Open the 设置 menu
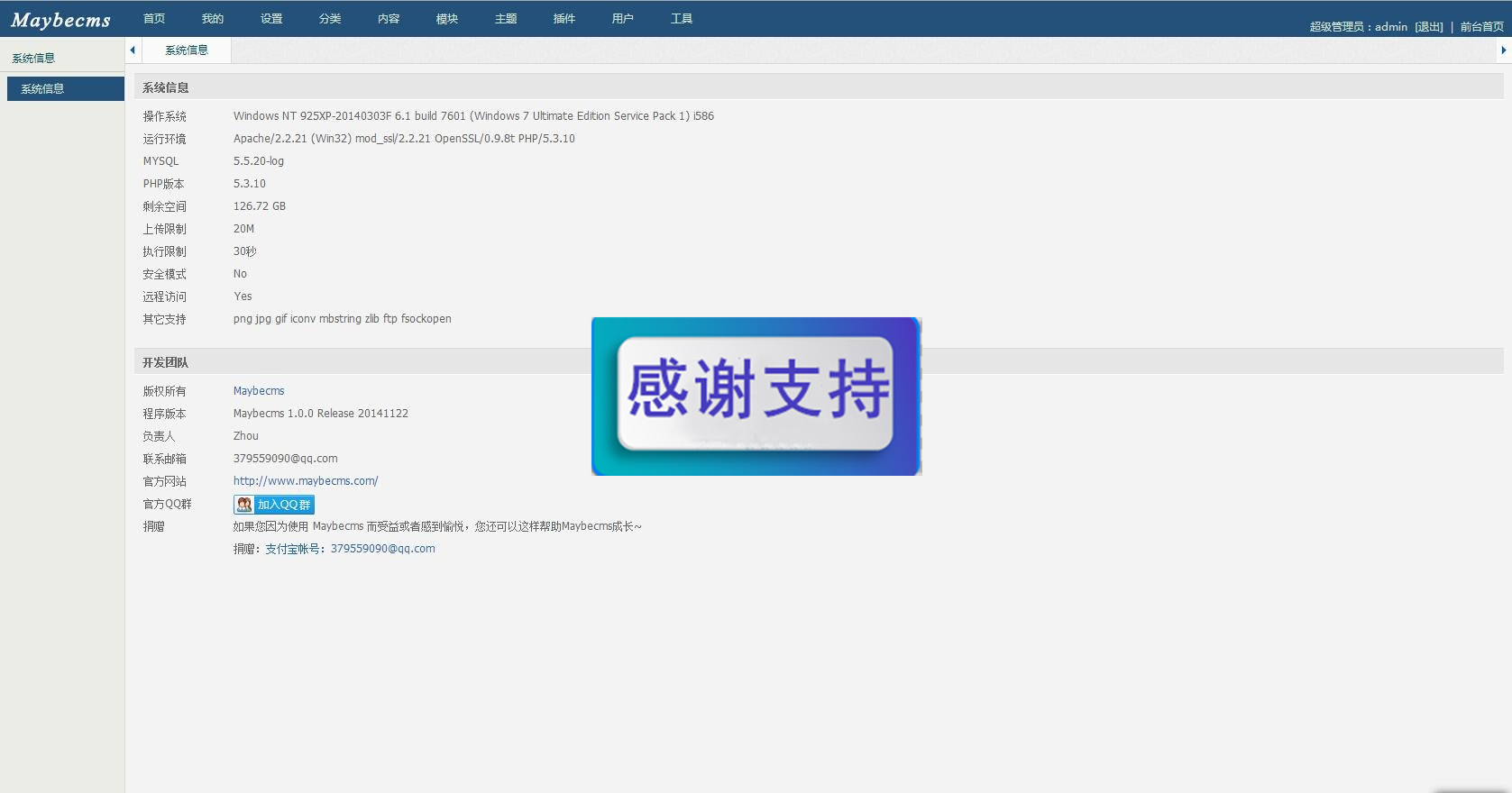The height and width of the screenshot is (793, 1512). pos(271,19)
